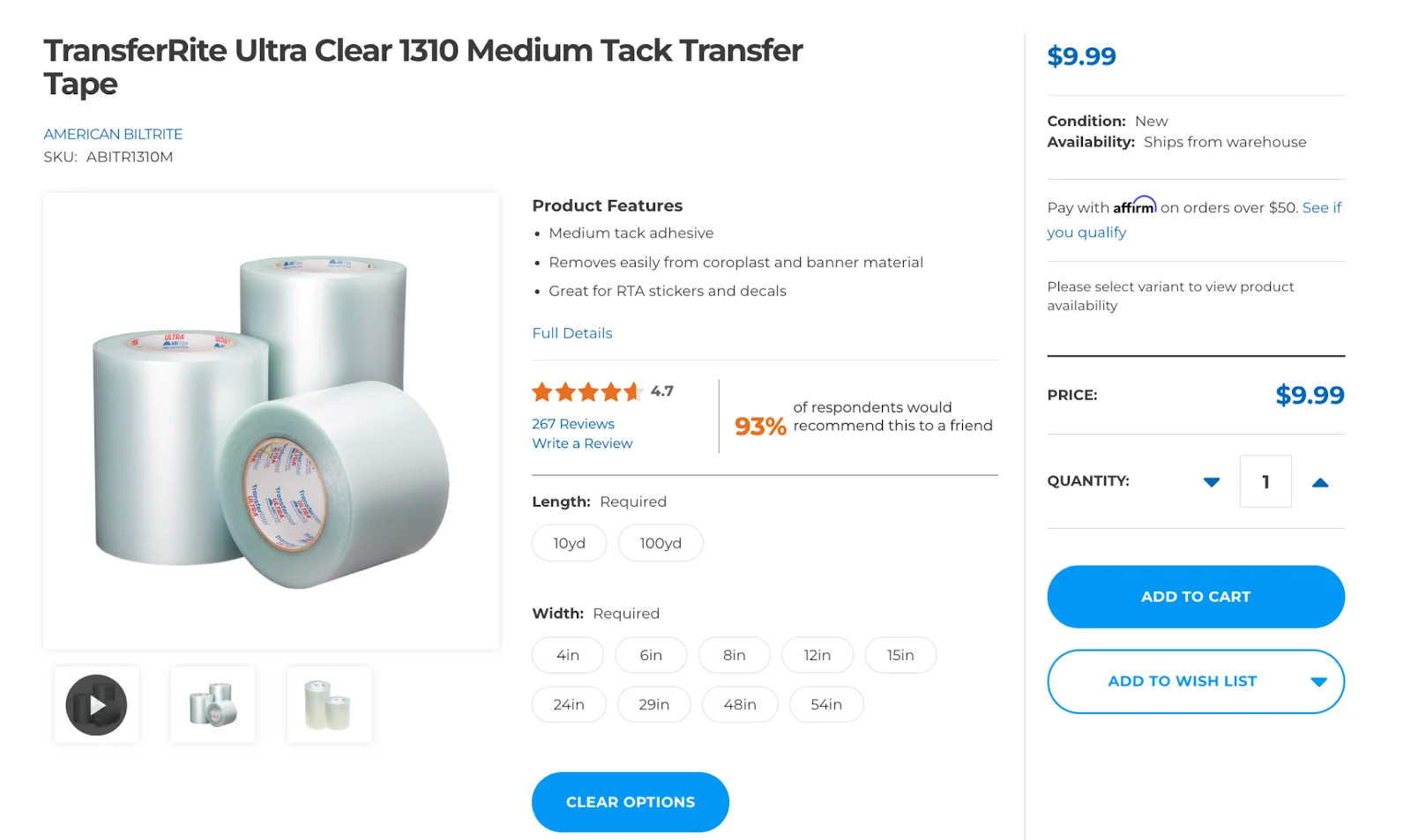The image size is (1411, 840).
Task: Select the 15in width option
Action: pyautogui.click(x=900, y=655)
